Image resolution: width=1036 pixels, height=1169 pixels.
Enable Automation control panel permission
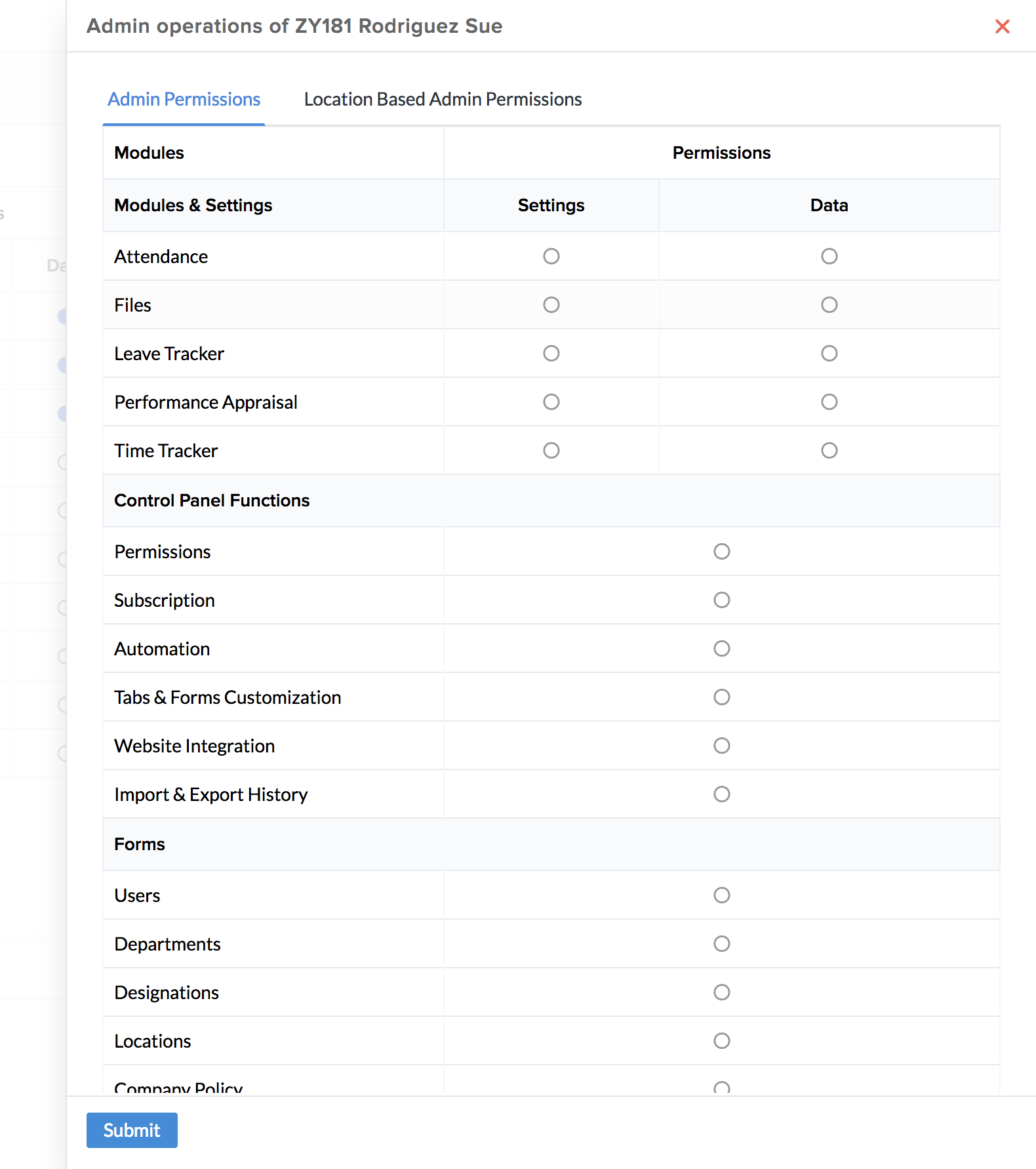click(x=722, y=649)
